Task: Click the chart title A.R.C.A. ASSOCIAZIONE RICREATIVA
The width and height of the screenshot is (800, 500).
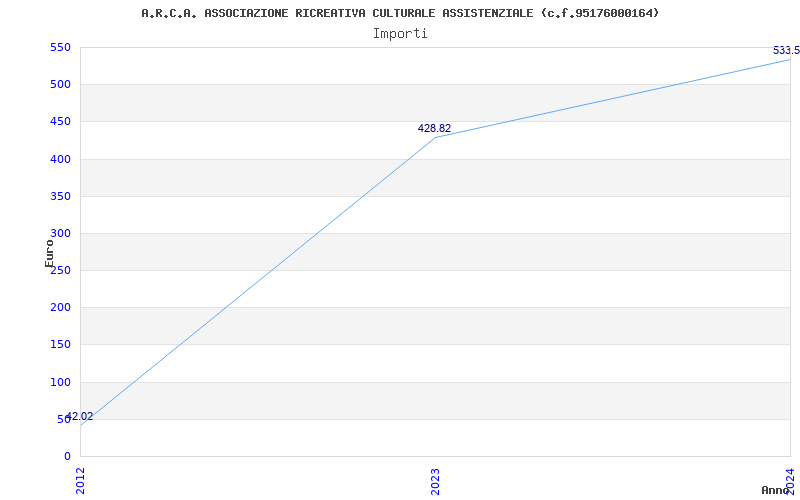Action: [400, 13]
